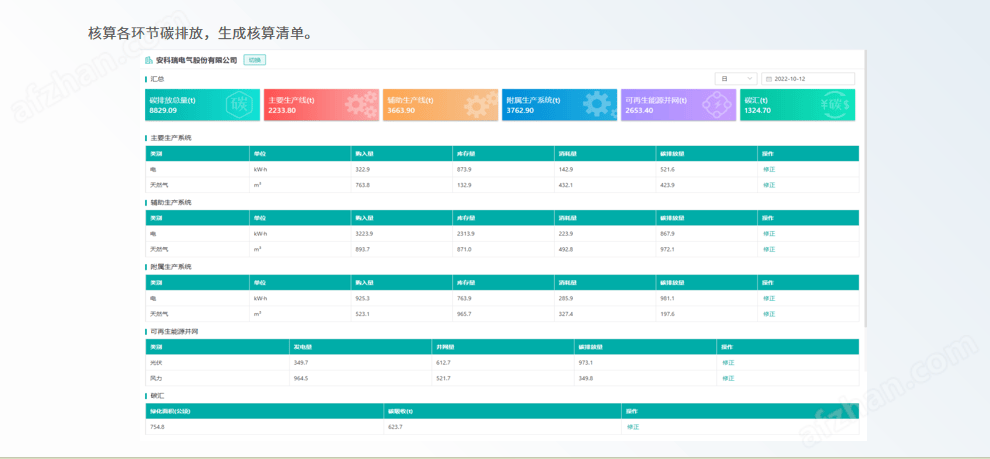Image resolution: width=990 pixels, height=459 pixels.
Task: Click consumption value 327.4
Action: (x=566, y=314)
